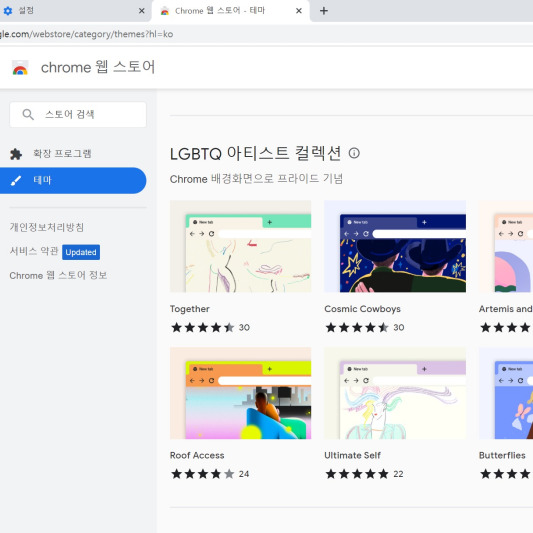The height and width of the screenshot is (533, 533).
Task: Open the Roof Access theme thumbnail
Action: click(x=241, y=393)
